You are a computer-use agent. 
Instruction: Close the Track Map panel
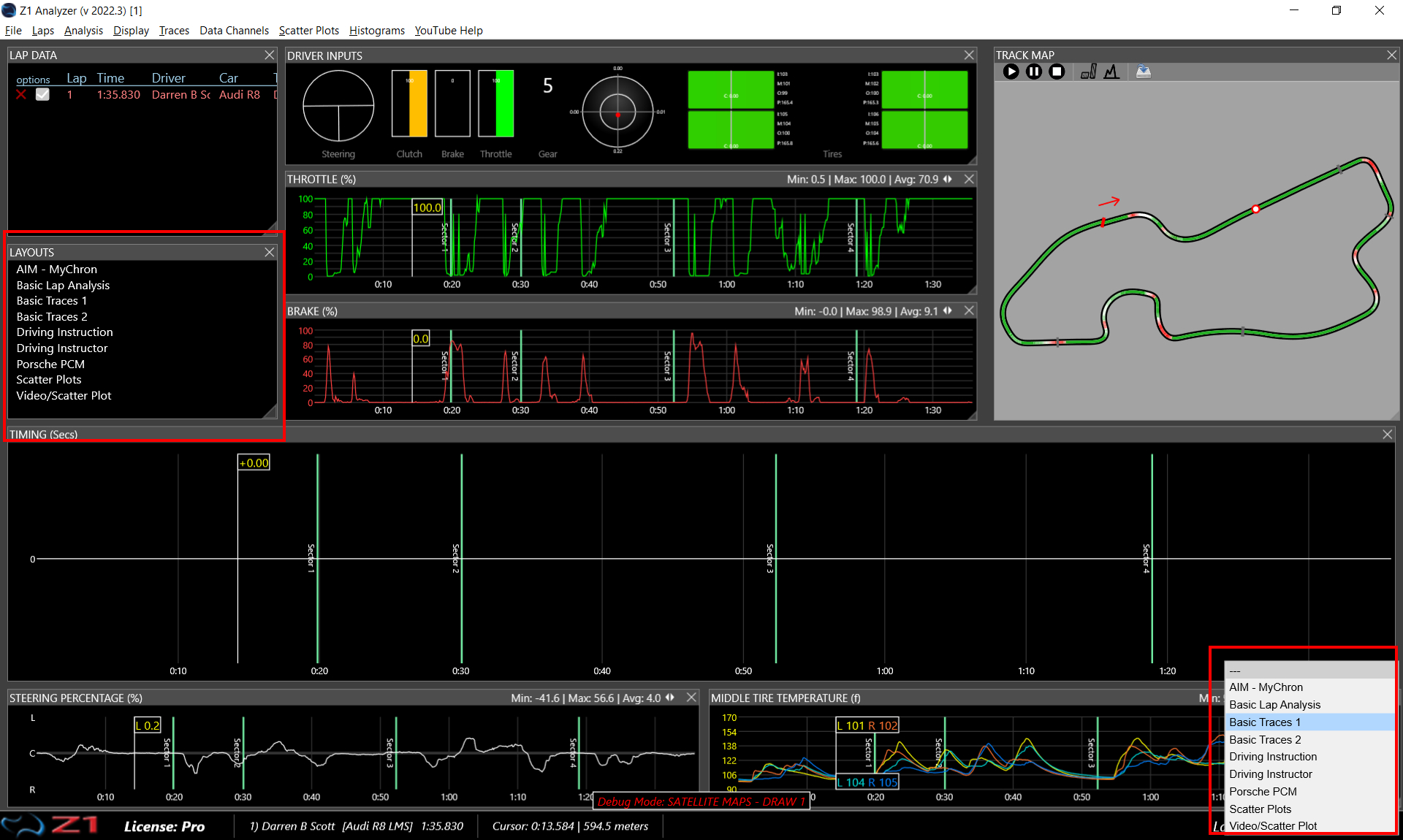[1392, 56]
